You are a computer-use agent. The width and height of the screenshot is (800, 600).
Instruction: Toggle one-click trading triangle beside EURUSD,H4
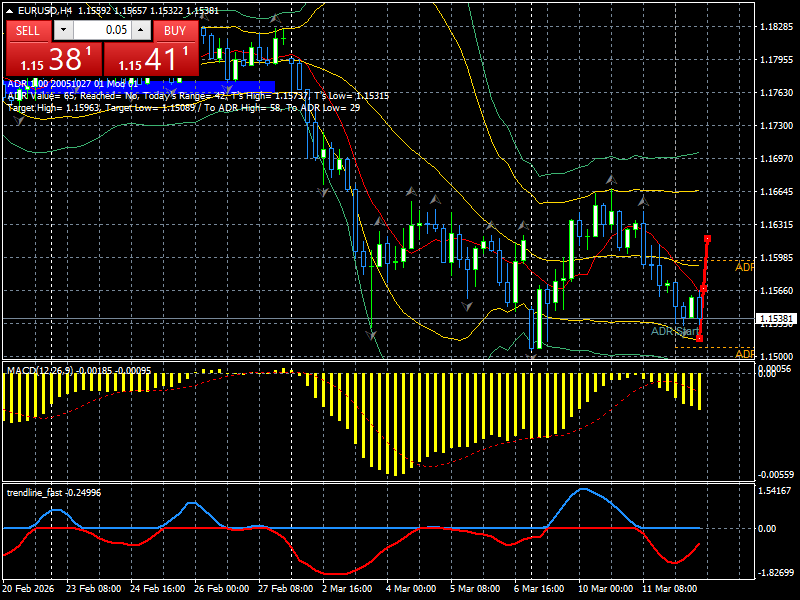(x=10, y=10)
